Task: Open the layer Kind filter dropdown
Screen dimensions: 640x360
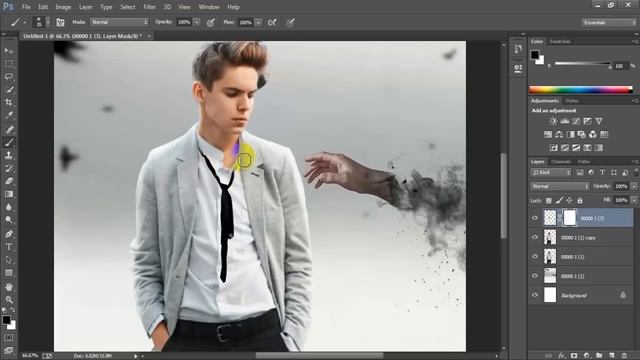Action: coord(551,173)
